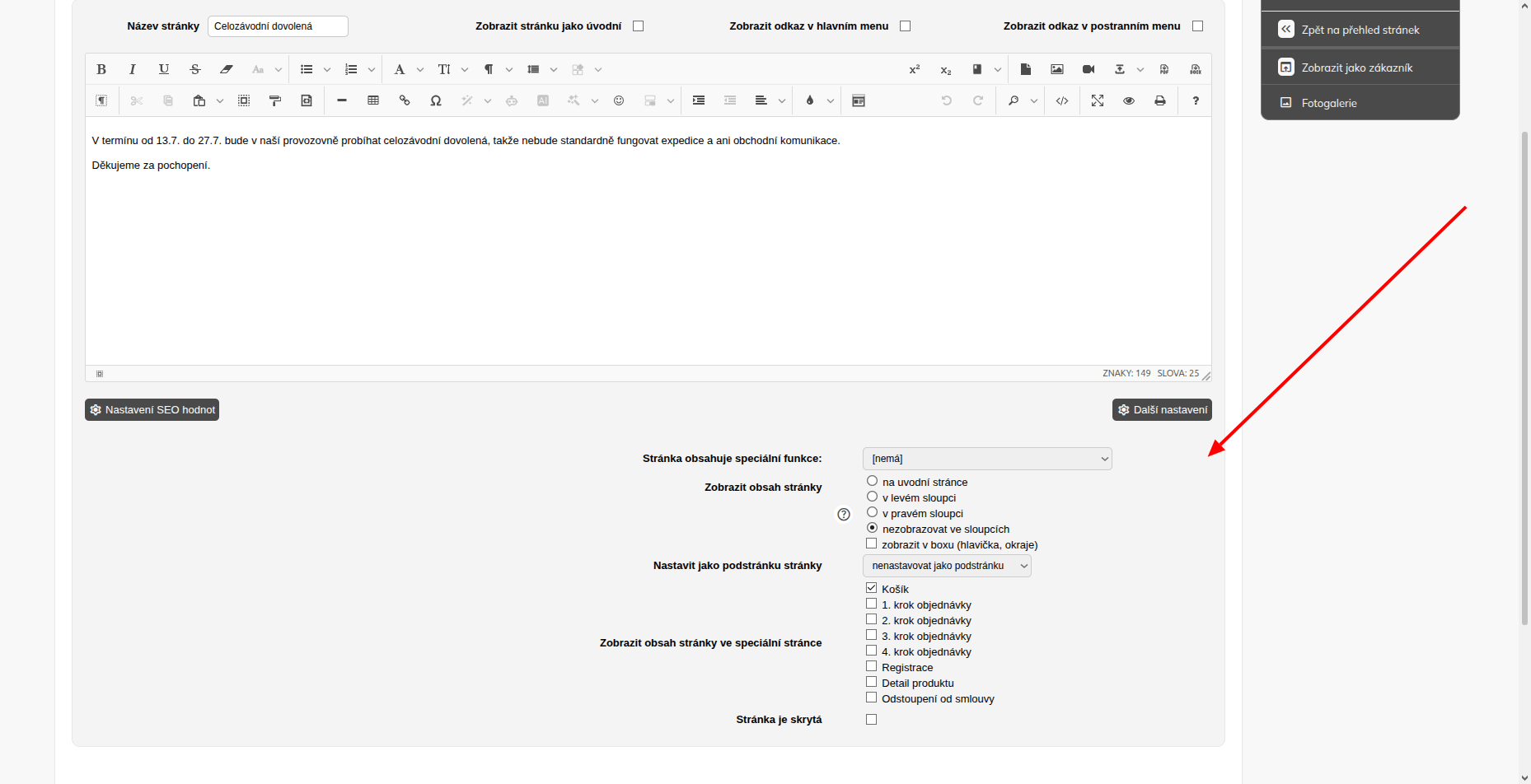Insert image using picture icon
Viewport: 1531px width, 784px height.
click(1057, 69)
